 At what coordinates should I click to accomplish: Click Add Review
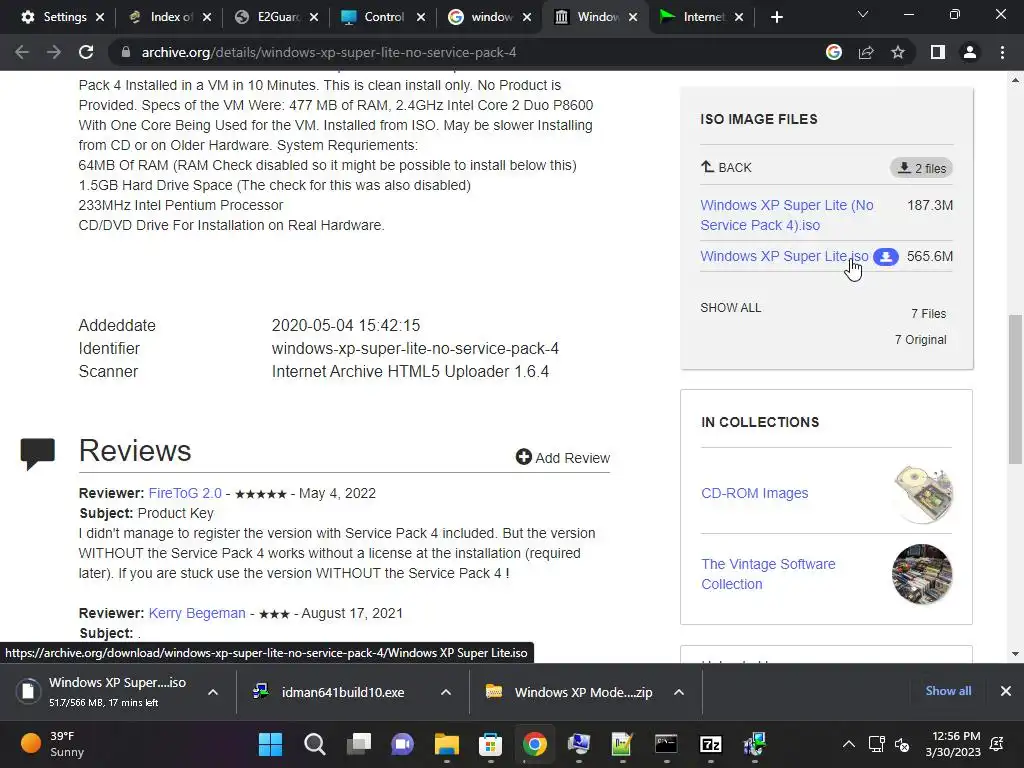coord(562,457)
